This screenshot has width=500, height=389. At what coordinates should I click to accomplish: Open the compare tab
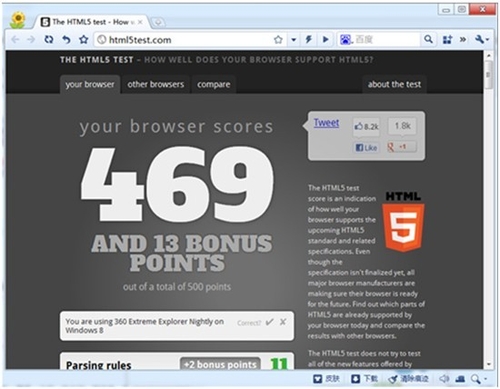213,84
